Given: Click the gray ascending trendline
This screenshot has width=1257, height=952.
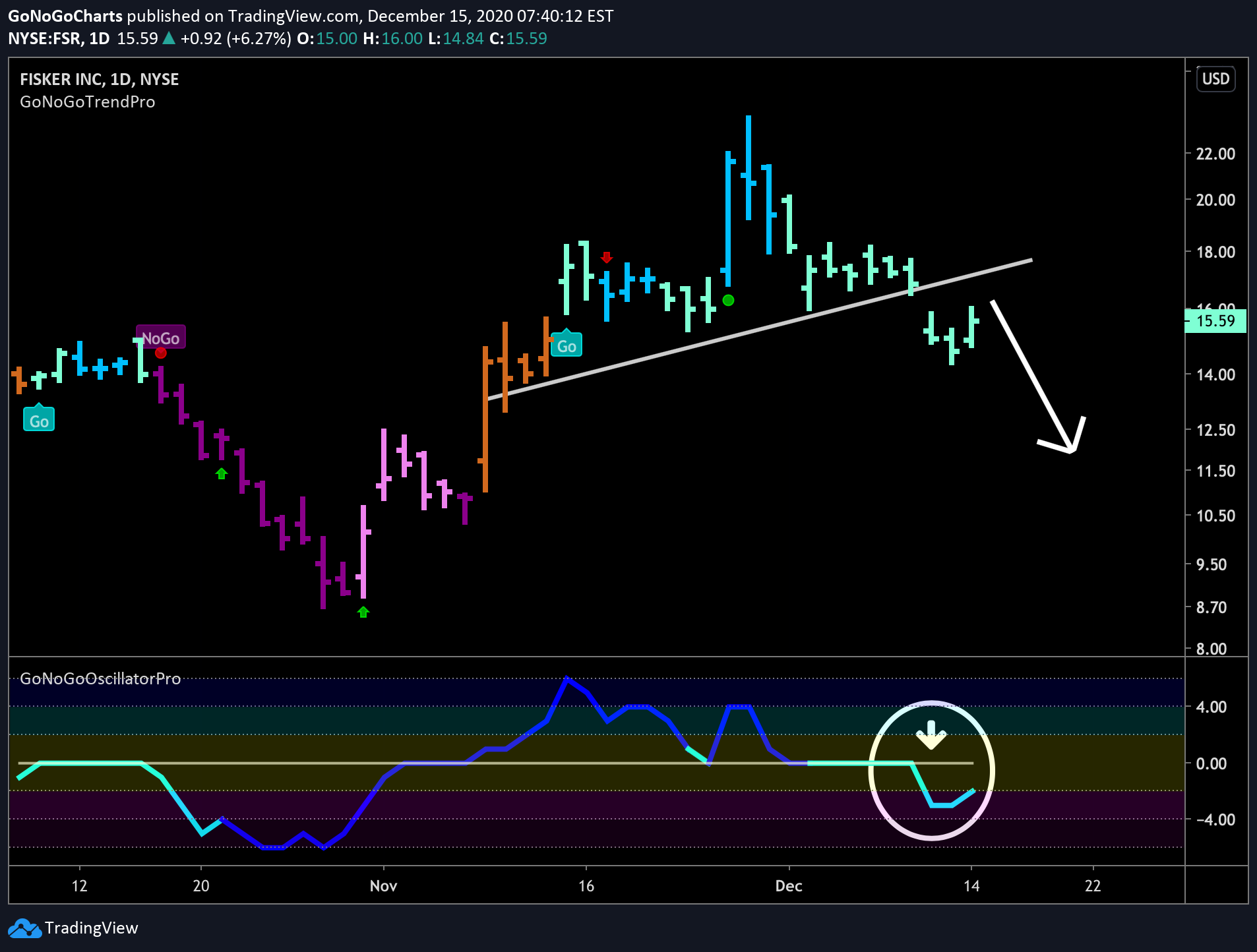Looking at the screenshot, I should coord(758,330).
